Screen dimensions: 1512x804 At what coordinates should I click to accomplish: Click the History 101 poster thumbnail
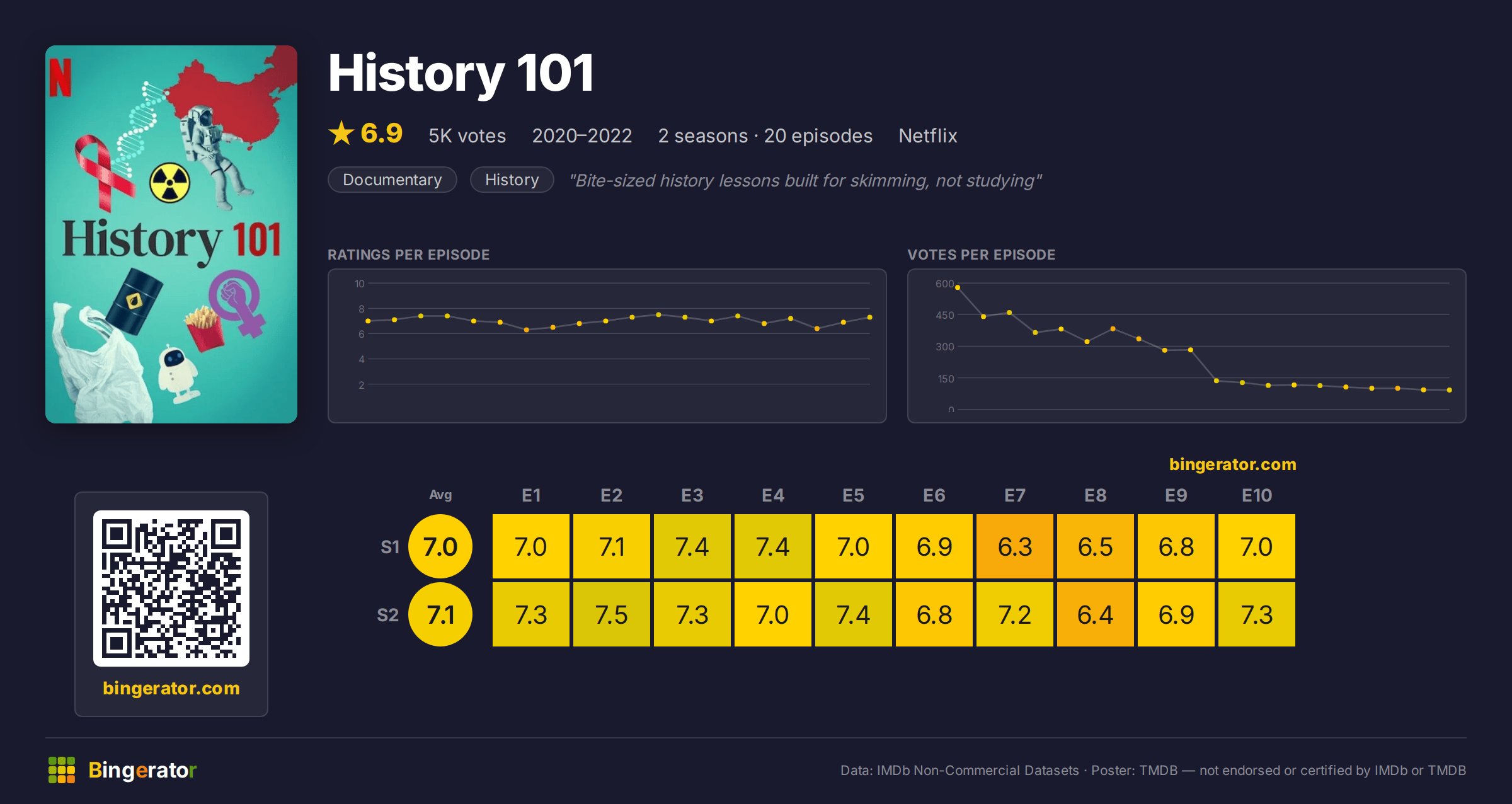pyautogui.click(x=171, y=234)
